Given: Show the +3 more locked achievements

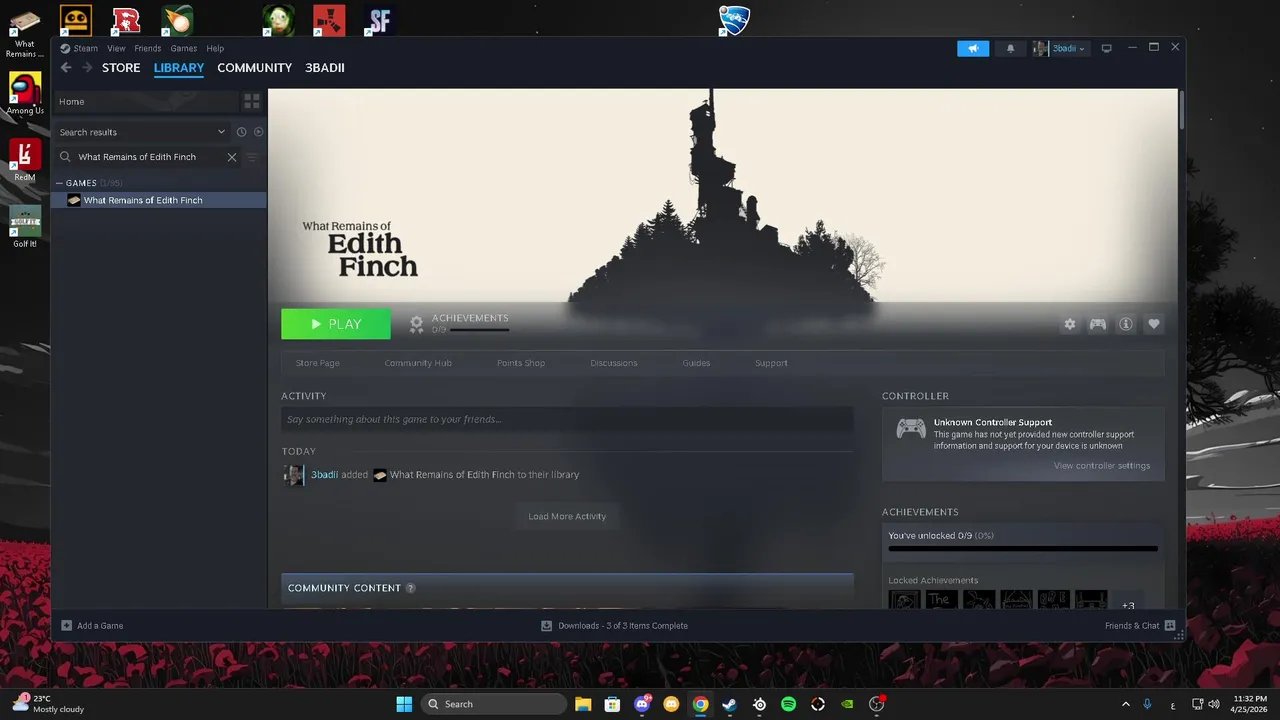Looking at the screenshot, I should coord(1128,603).
